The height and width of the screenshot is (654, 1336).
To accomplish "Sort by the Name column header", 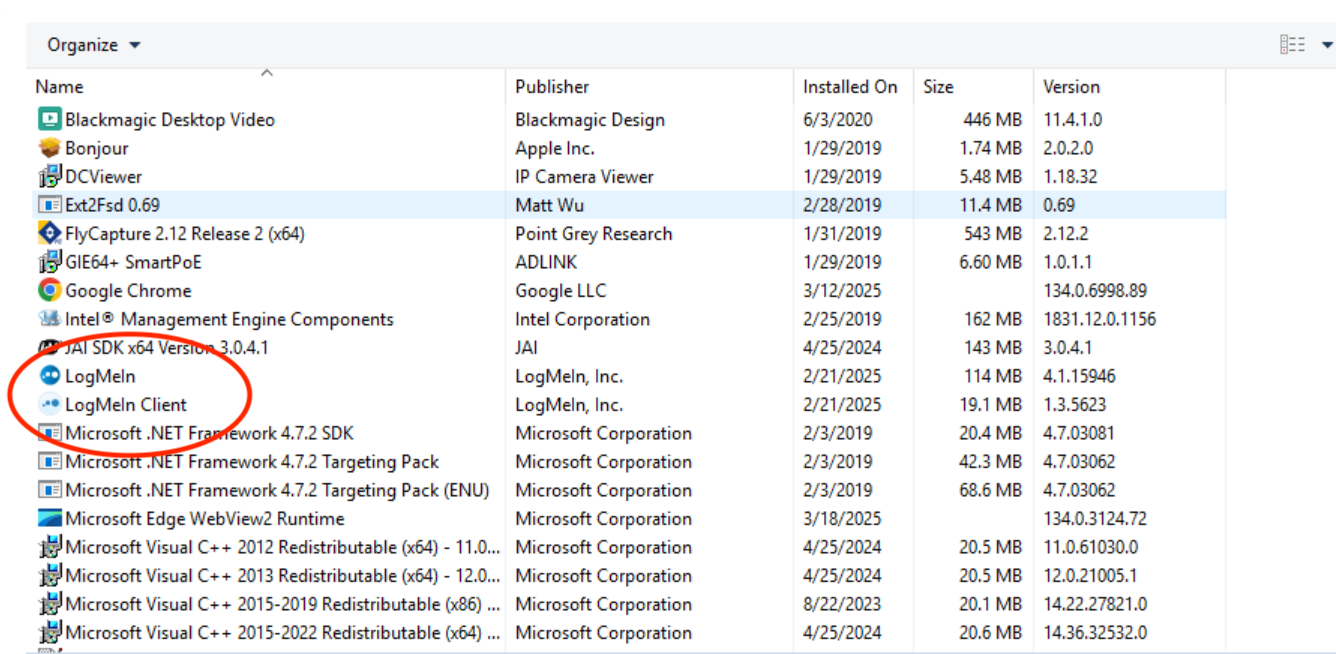I will [x=267, y=87].
